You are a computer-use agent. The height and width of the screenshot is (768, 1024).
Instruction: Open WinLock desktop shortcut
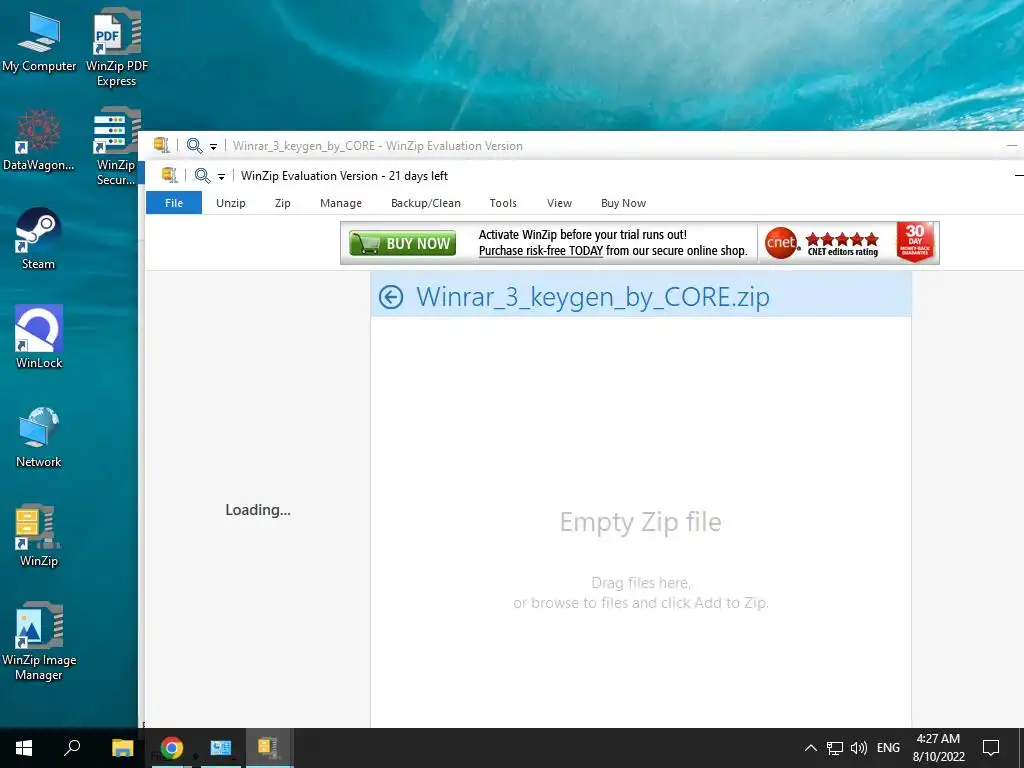[39, 337]
